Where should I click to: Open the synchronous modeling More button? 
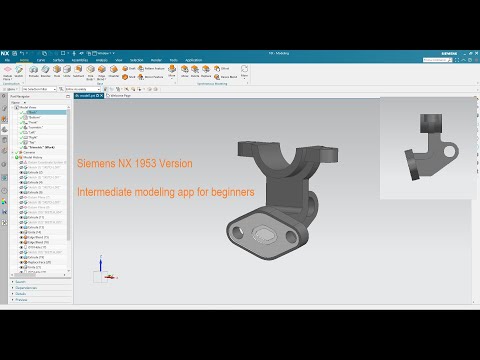(x=244, y=72)
